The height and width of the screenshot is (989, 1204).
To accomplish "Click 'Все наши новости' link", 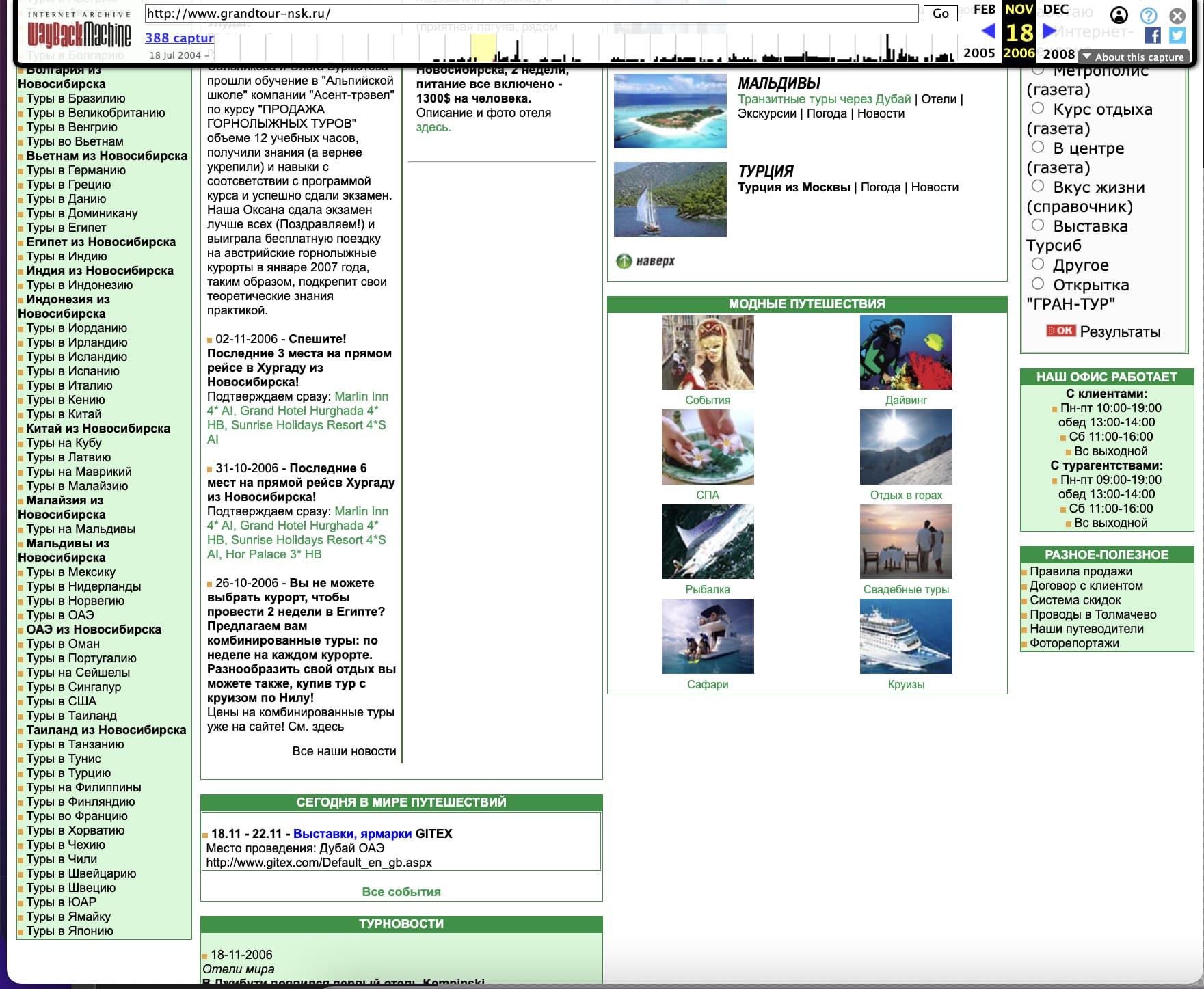I will tap(344, 751).
